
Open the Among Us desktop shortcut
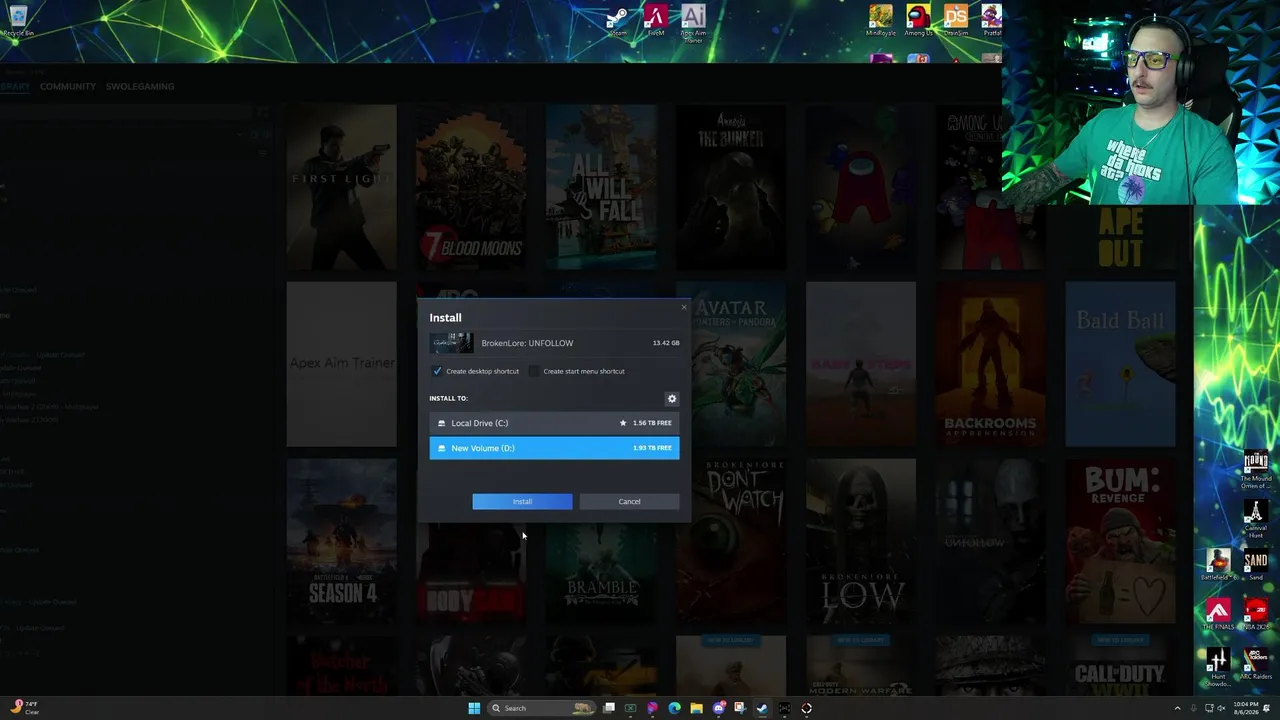pos(918,21)
